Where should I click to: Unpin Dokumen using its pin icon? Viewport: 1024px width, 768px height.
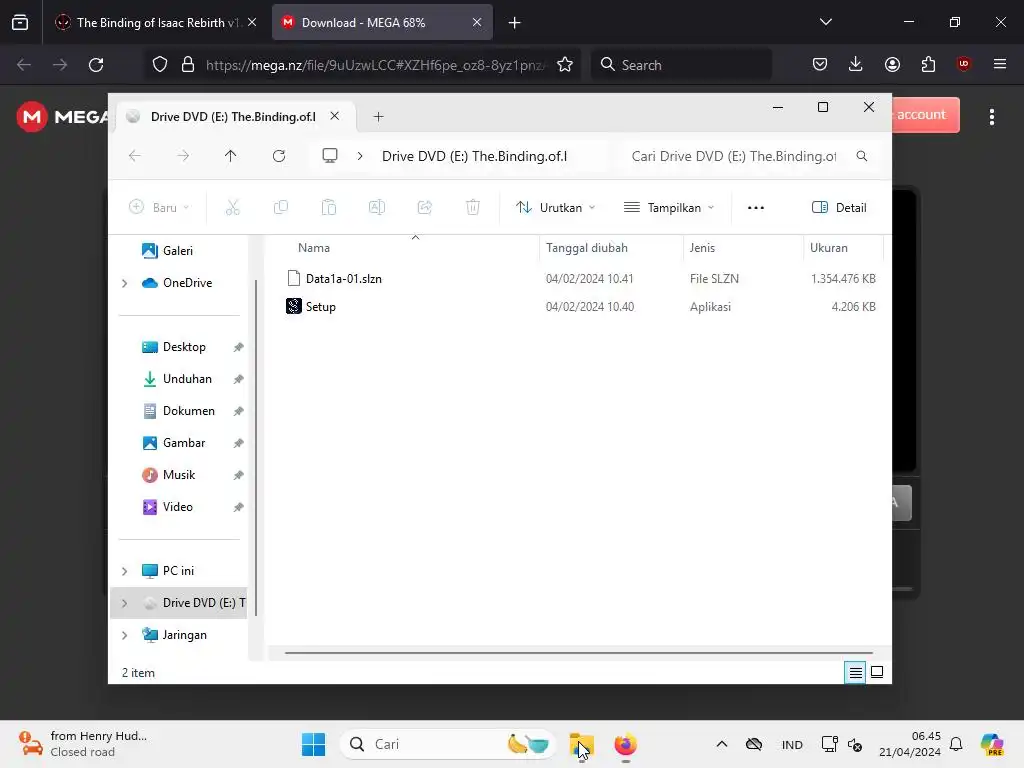[238, 411]
